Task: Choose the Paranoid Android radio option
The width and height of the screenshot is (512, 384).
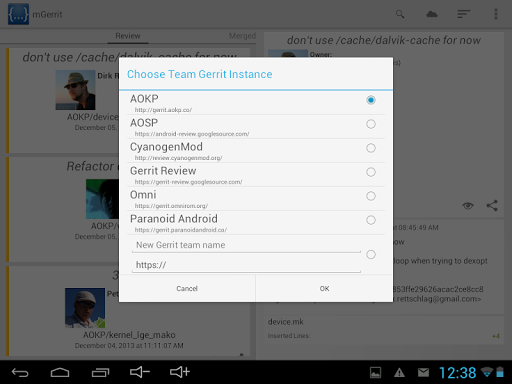Action: click(x=371, y=220)
